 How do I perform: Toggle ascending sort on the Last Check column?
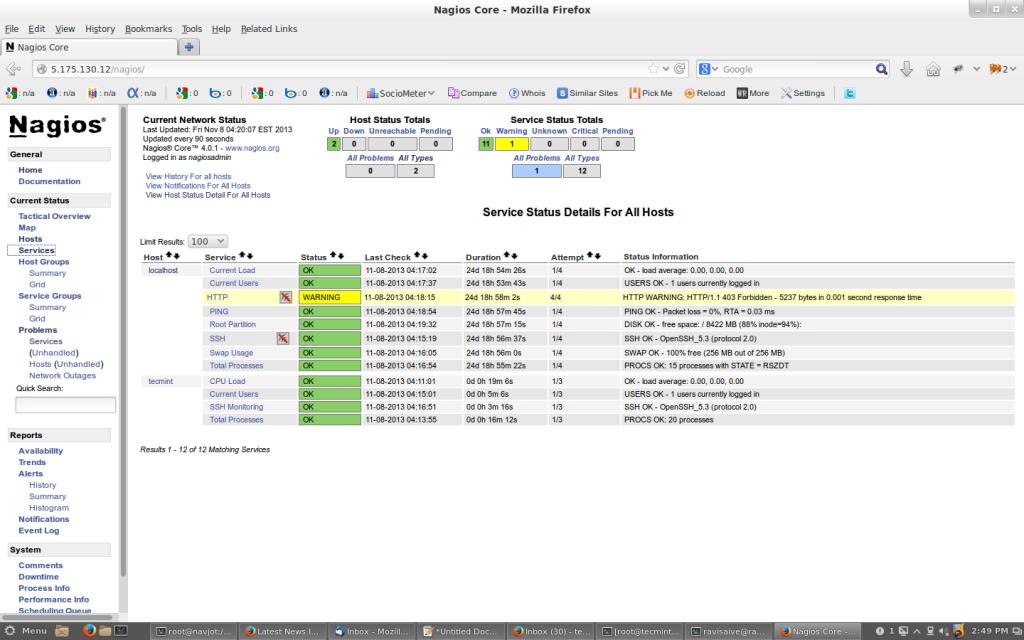point(417,256)
